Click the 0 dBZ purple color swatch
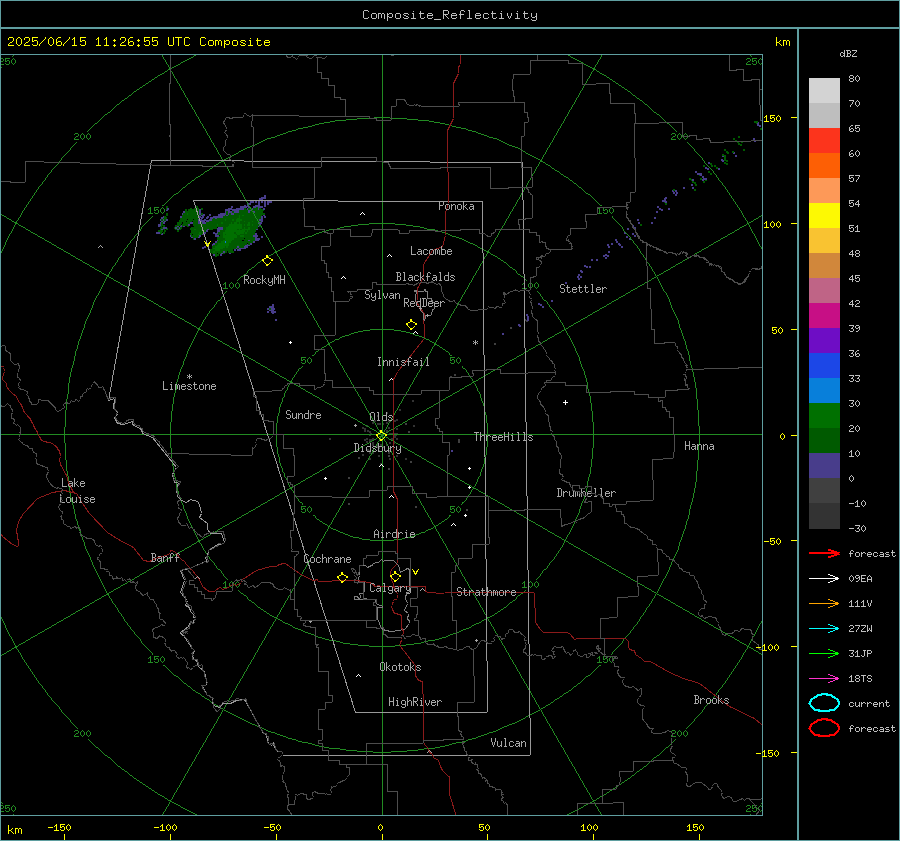 tap(824, 466)
